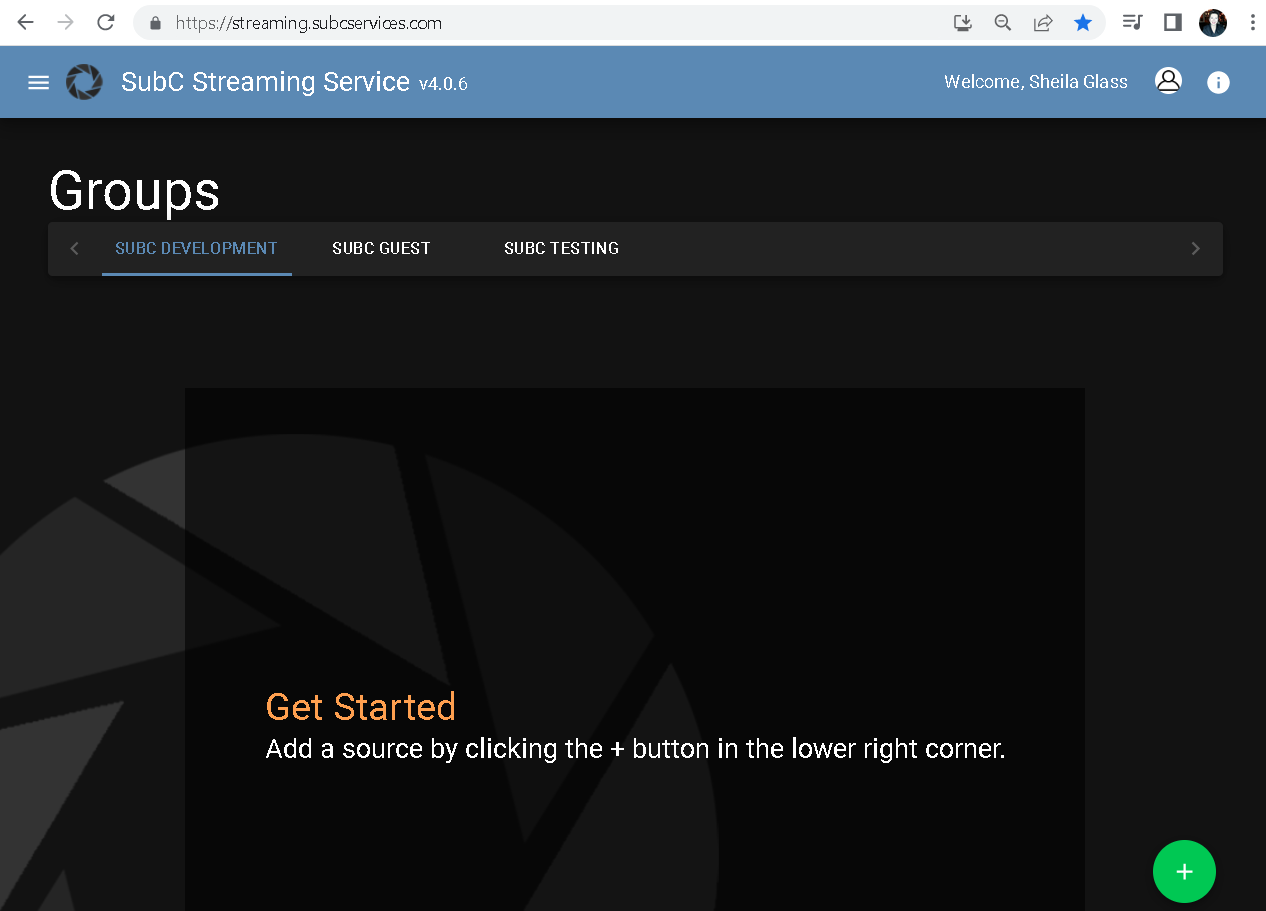This screenshot has width=1266, height=911.
Task: Reload the page with the refresh icon
Action: (105, 22)
